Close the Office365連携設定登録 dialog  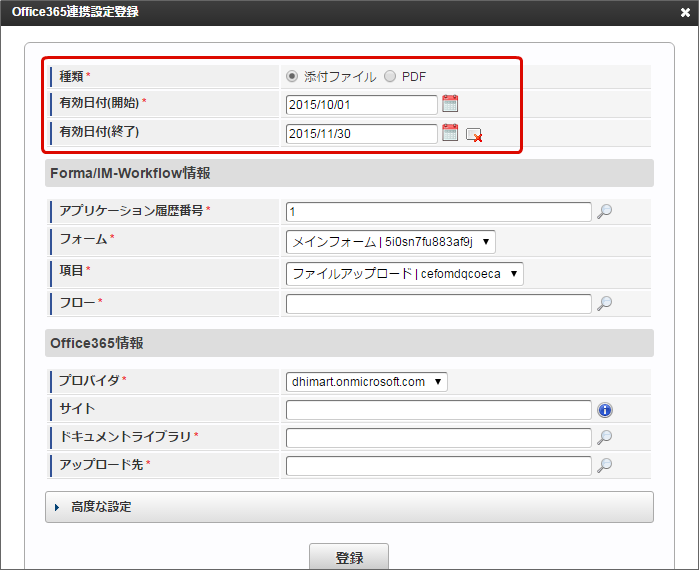pos(685,12)
